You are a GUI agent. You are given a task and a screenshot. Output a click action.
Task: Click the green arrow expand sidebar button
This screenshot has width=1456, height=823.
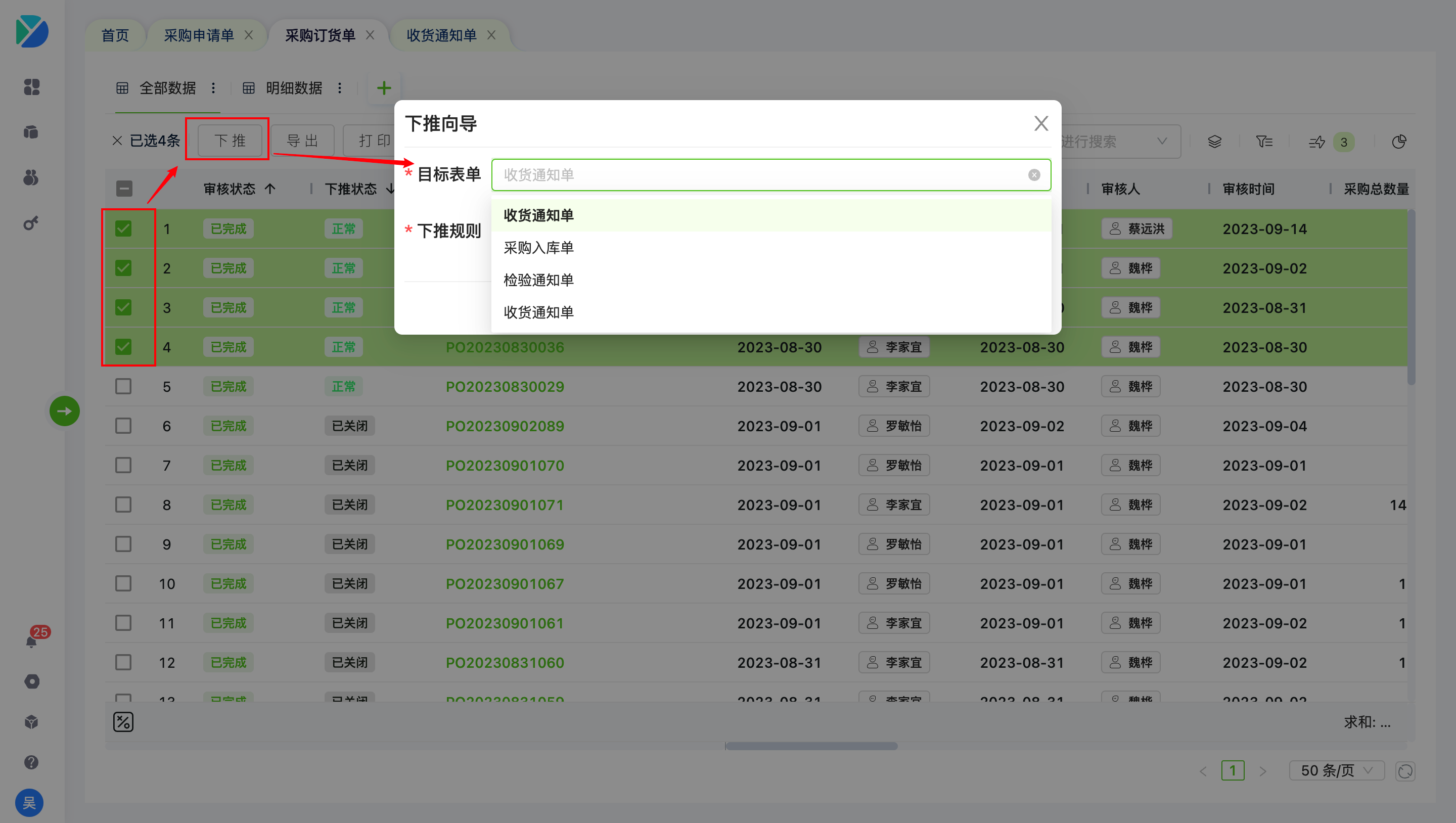pos(64,411)
